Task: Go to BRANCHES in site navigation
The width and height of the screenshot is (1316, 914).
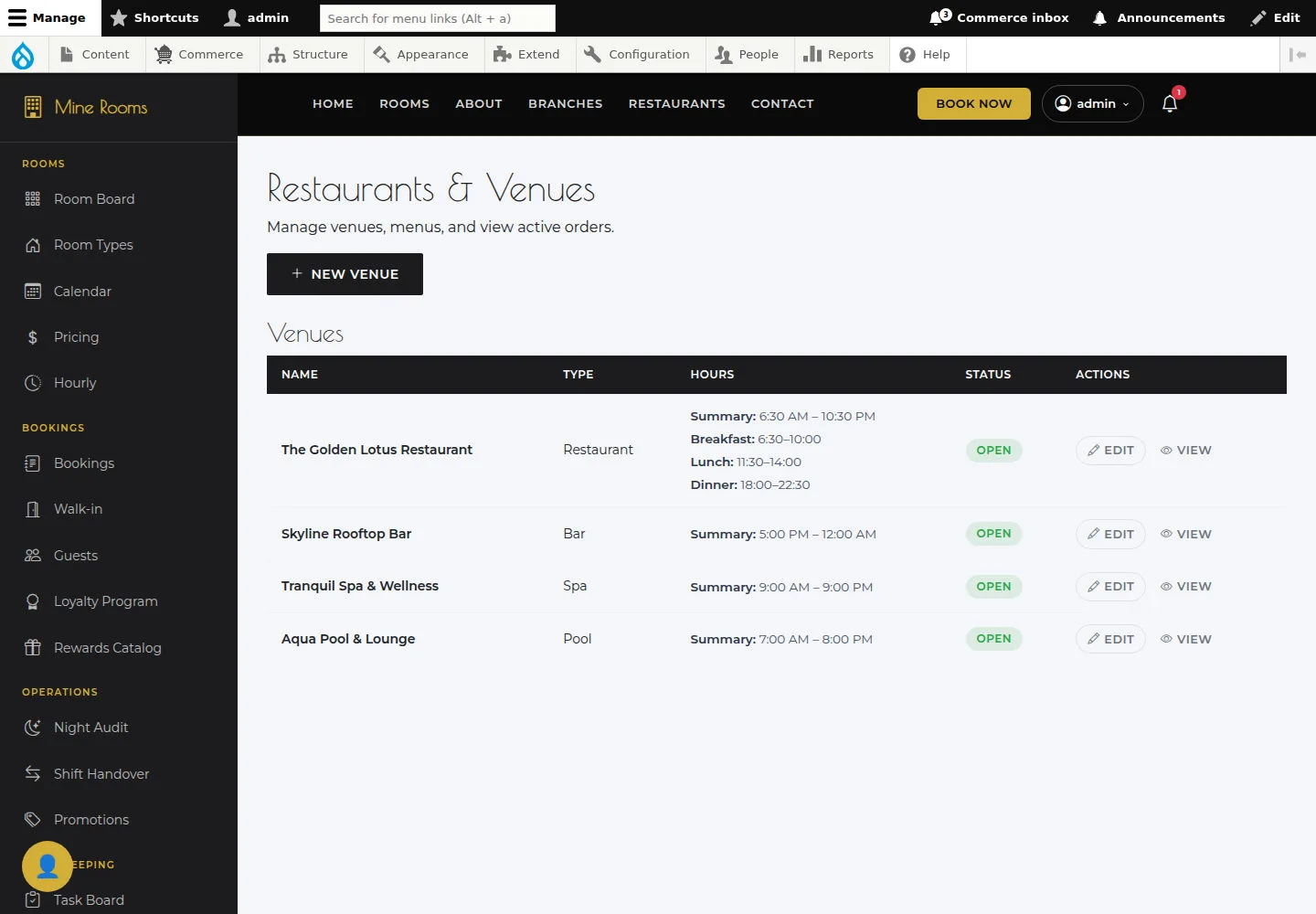Action: tap(565, 103)
